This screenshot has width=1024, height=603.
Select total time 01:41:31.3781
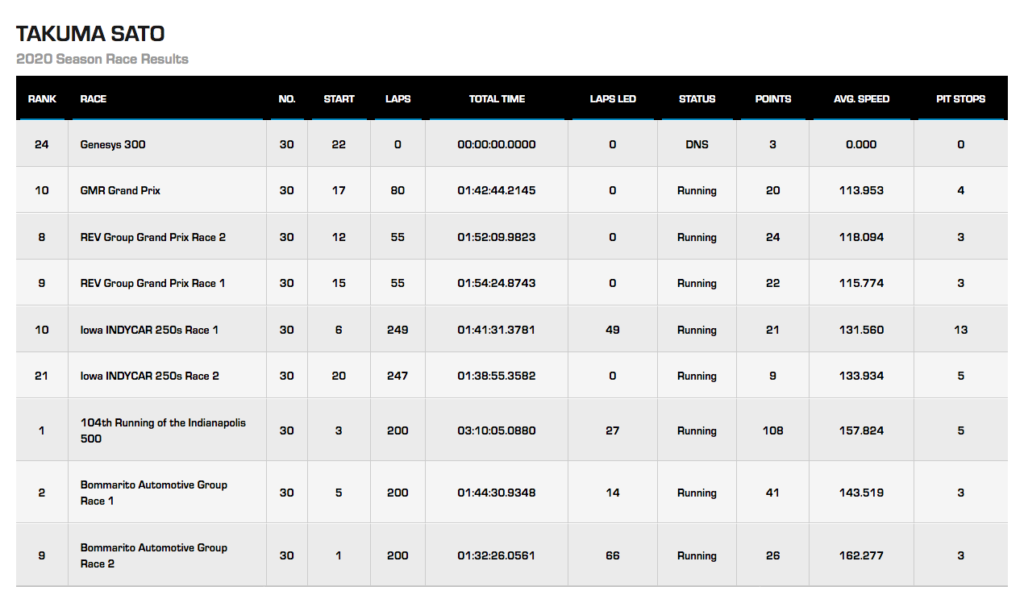(496, 330)
